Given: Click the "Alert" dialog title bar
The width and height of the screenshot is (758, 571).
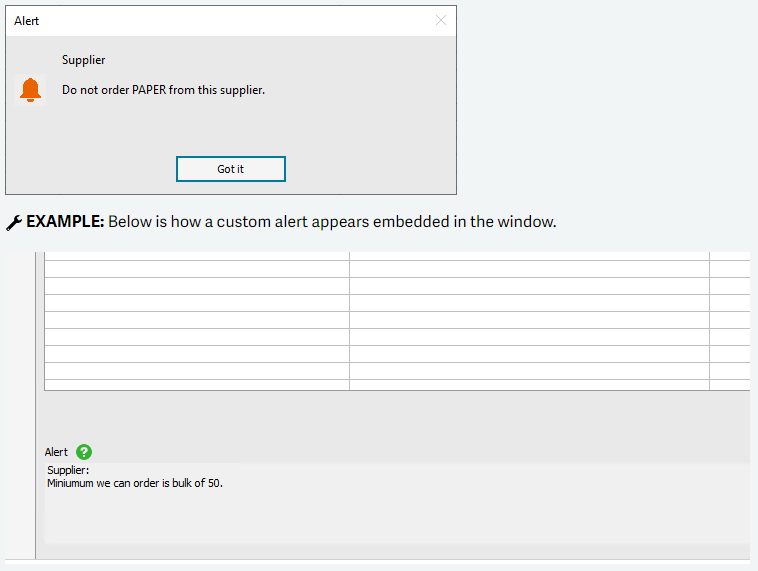Looking at the screenshot, I should click(x=200, y=20).
